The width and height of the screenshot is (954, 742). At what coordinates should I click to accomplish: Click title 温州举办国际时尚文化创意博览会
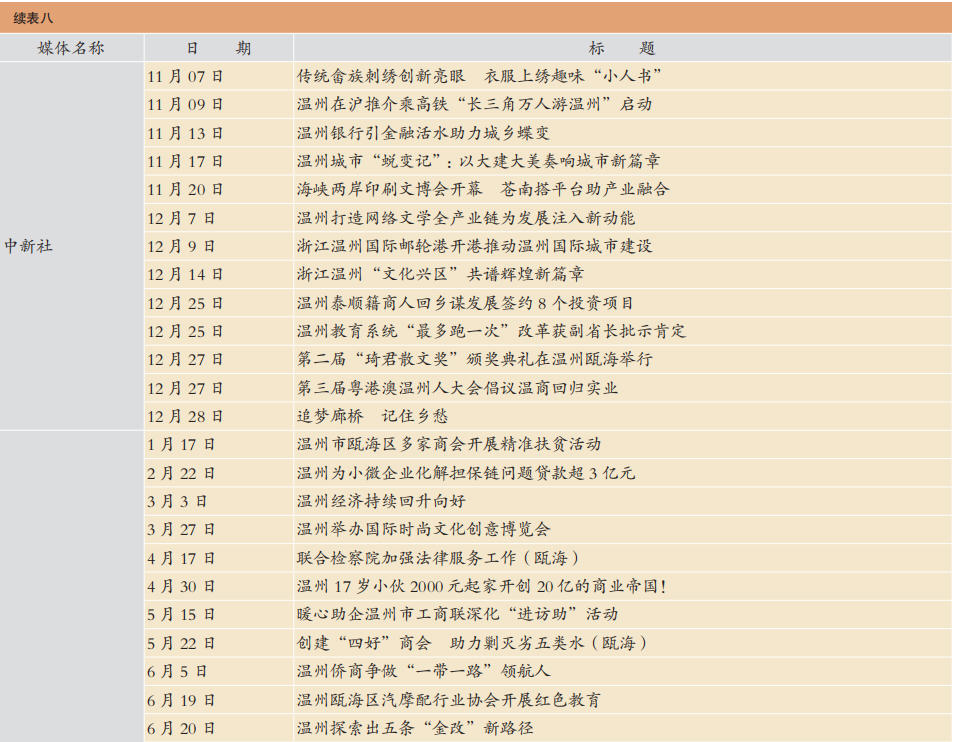[x=423, y=529]
